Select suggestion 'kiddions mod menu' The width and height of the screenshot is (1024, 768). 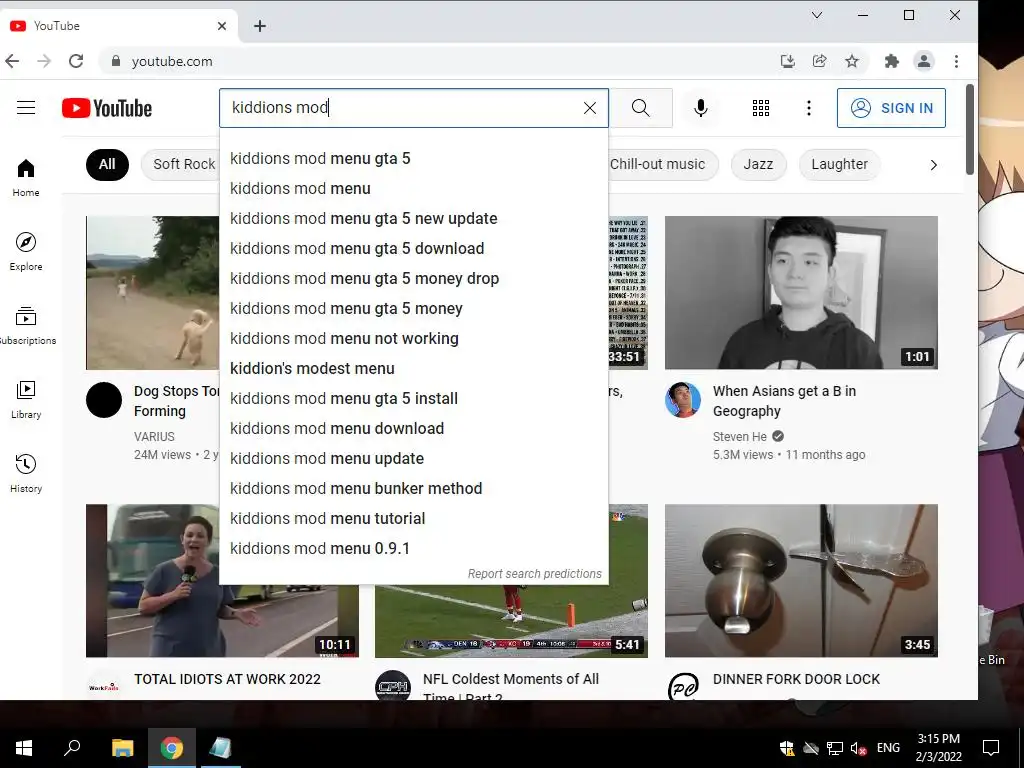[413, 189]
